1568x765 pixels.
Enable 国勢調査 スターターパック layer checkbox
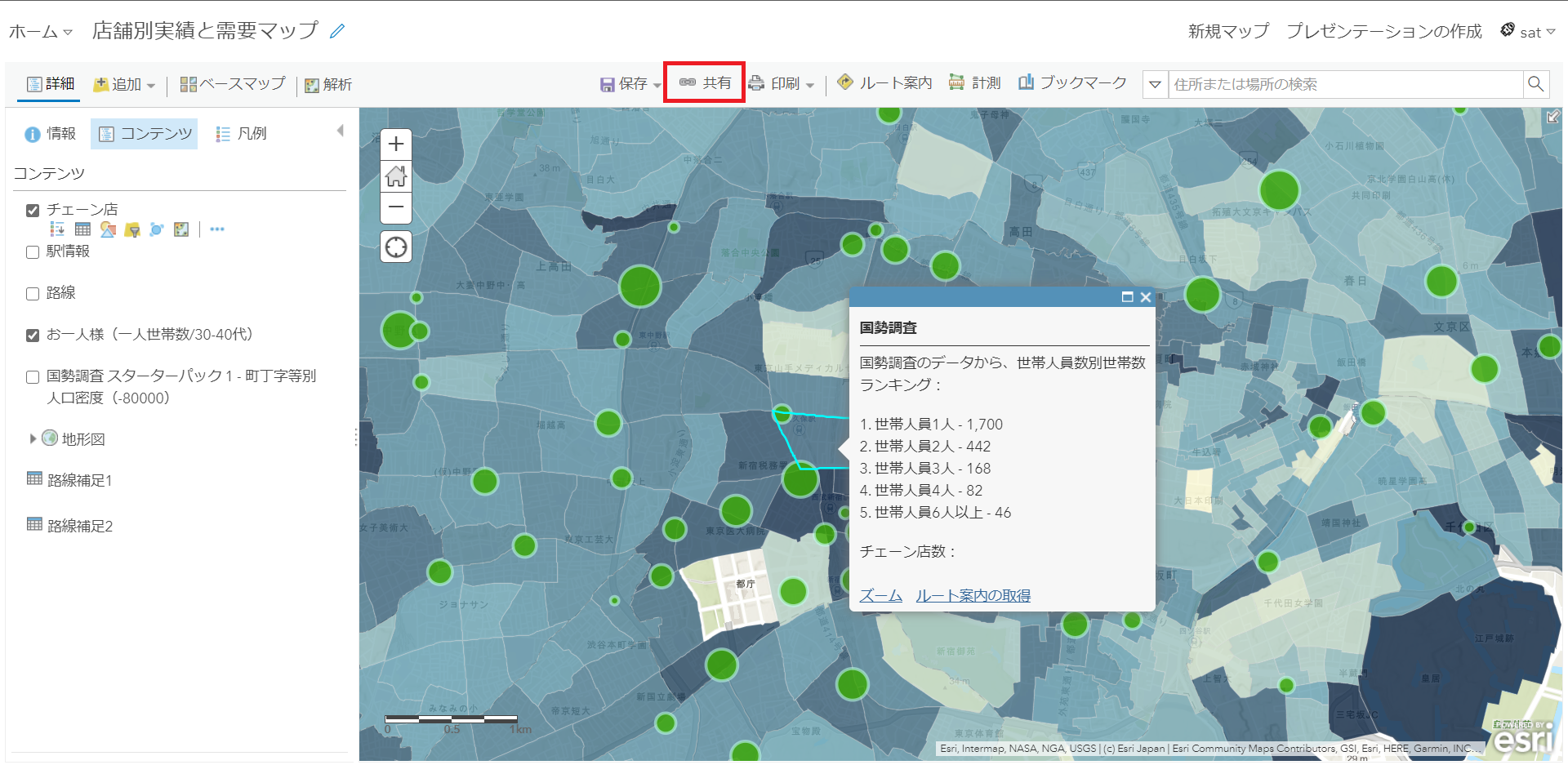click(x=33, y=377)
